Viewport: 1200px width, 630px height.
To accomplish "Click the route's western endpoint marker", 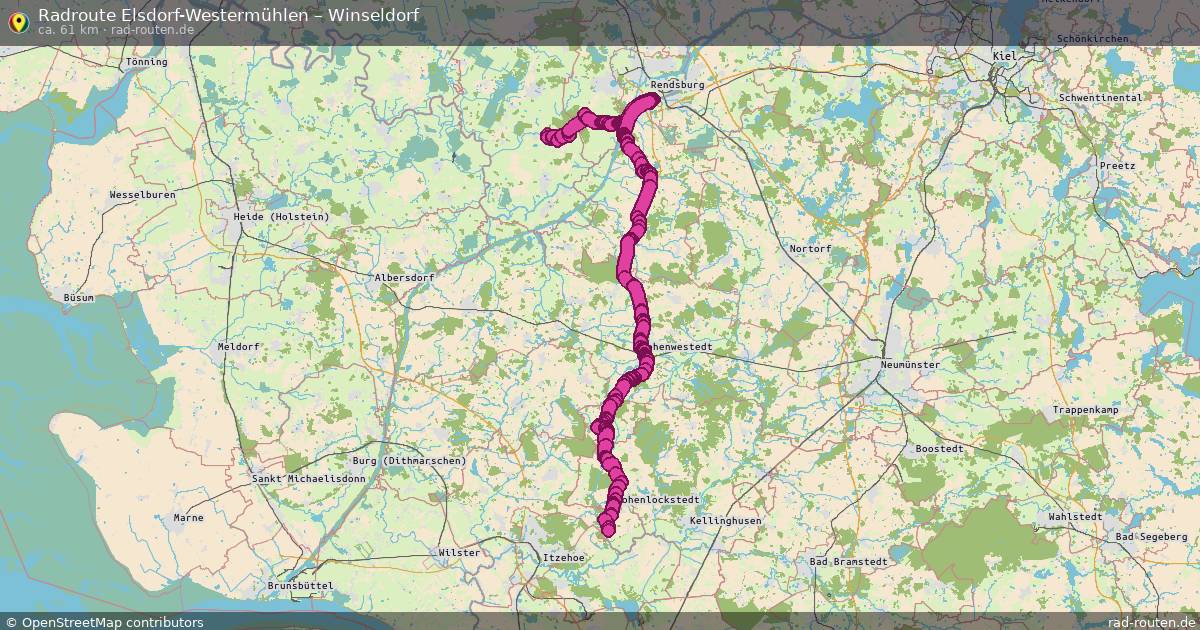I will 547,136.
